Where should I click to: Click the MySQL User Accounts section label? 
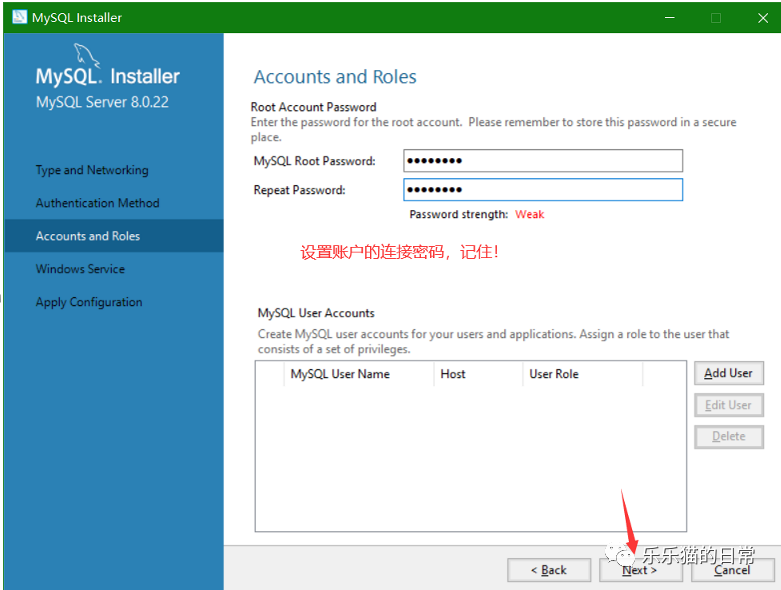click(x=316, y=313)
